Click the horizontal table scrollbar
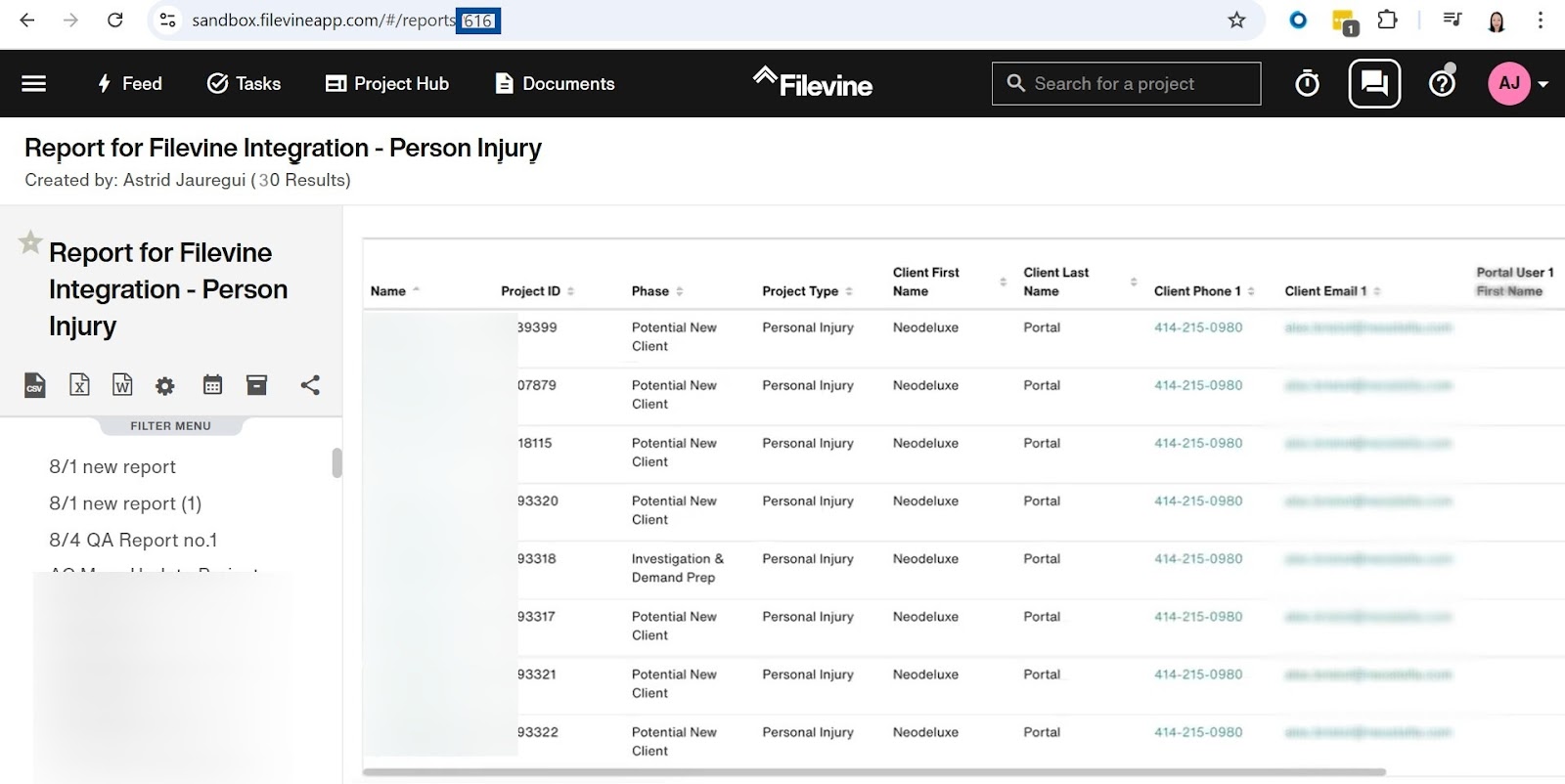Screen dimensions: 1565x784 tap(873, 772)
